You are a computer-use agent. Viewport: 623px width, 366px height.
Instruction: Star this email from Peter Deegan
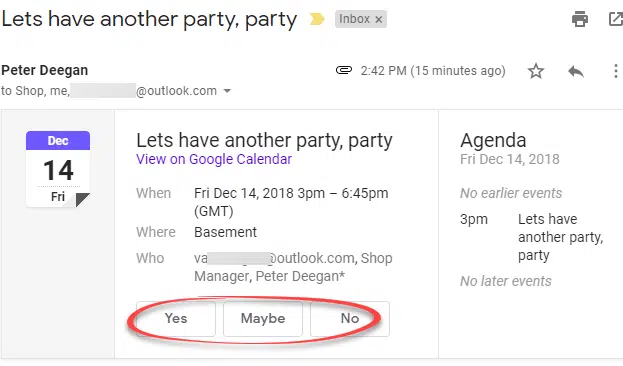tap(536, 71)
